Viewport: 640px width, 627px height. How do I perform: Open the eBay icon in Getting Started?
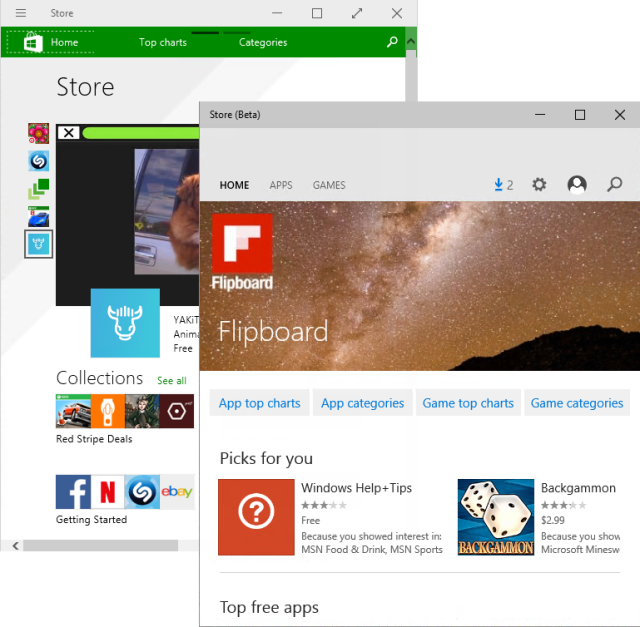click(x=177, y=492)
